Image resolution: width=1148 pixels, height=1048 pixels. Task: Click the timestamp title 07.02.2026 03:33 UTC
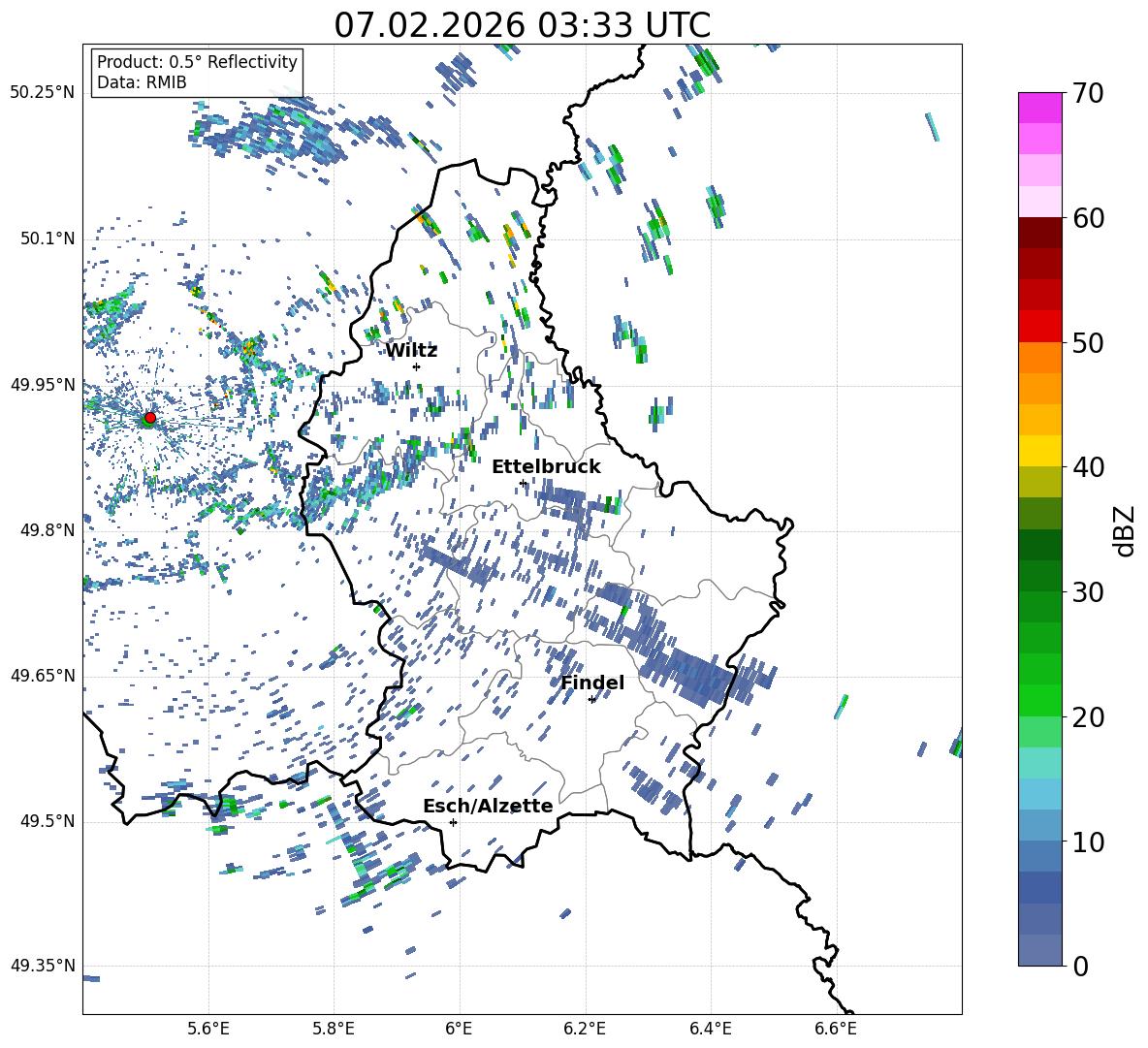522,25
